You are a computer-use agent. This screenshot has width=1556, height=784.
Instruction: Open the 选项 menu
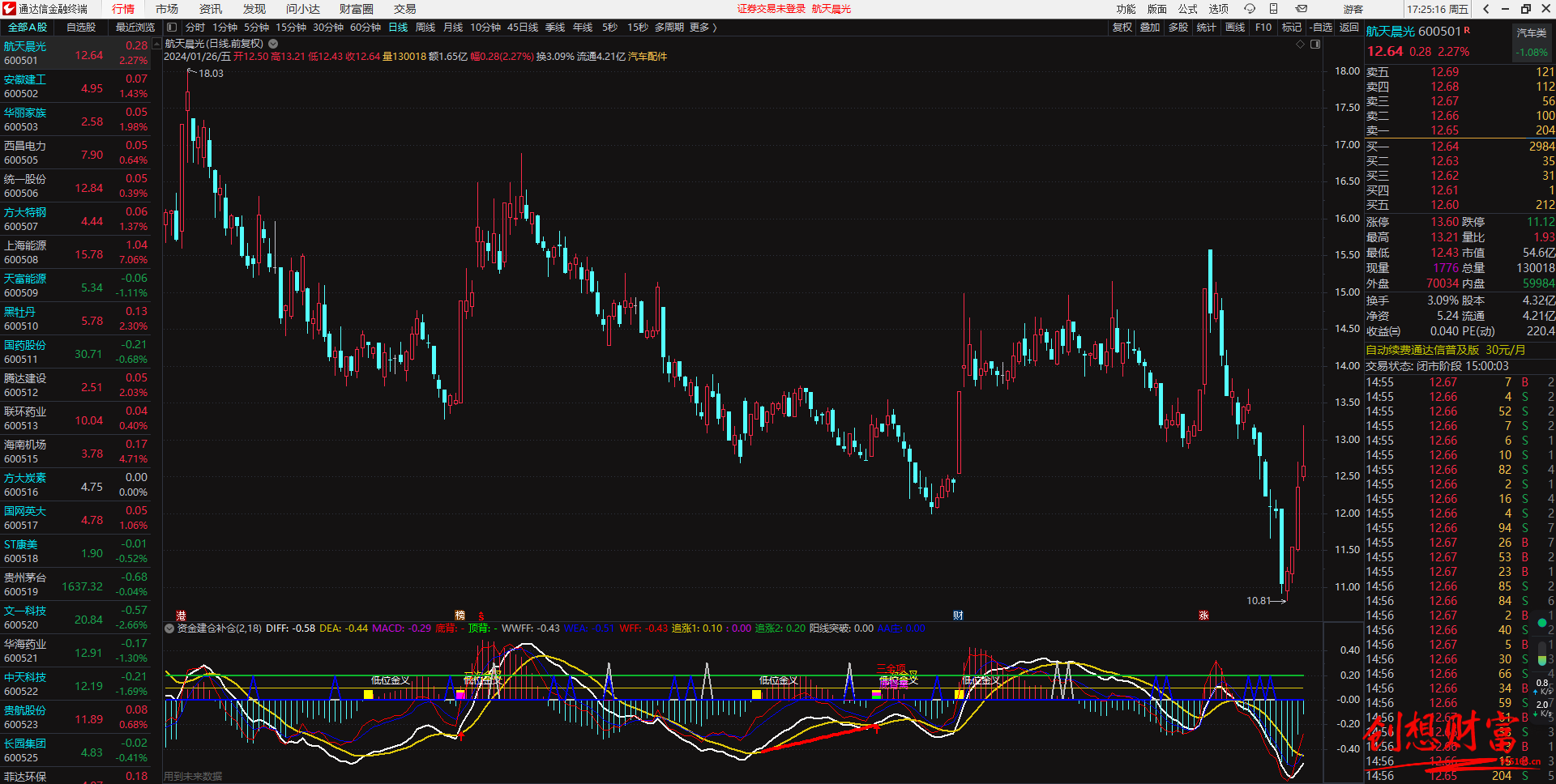(1218, 9)
